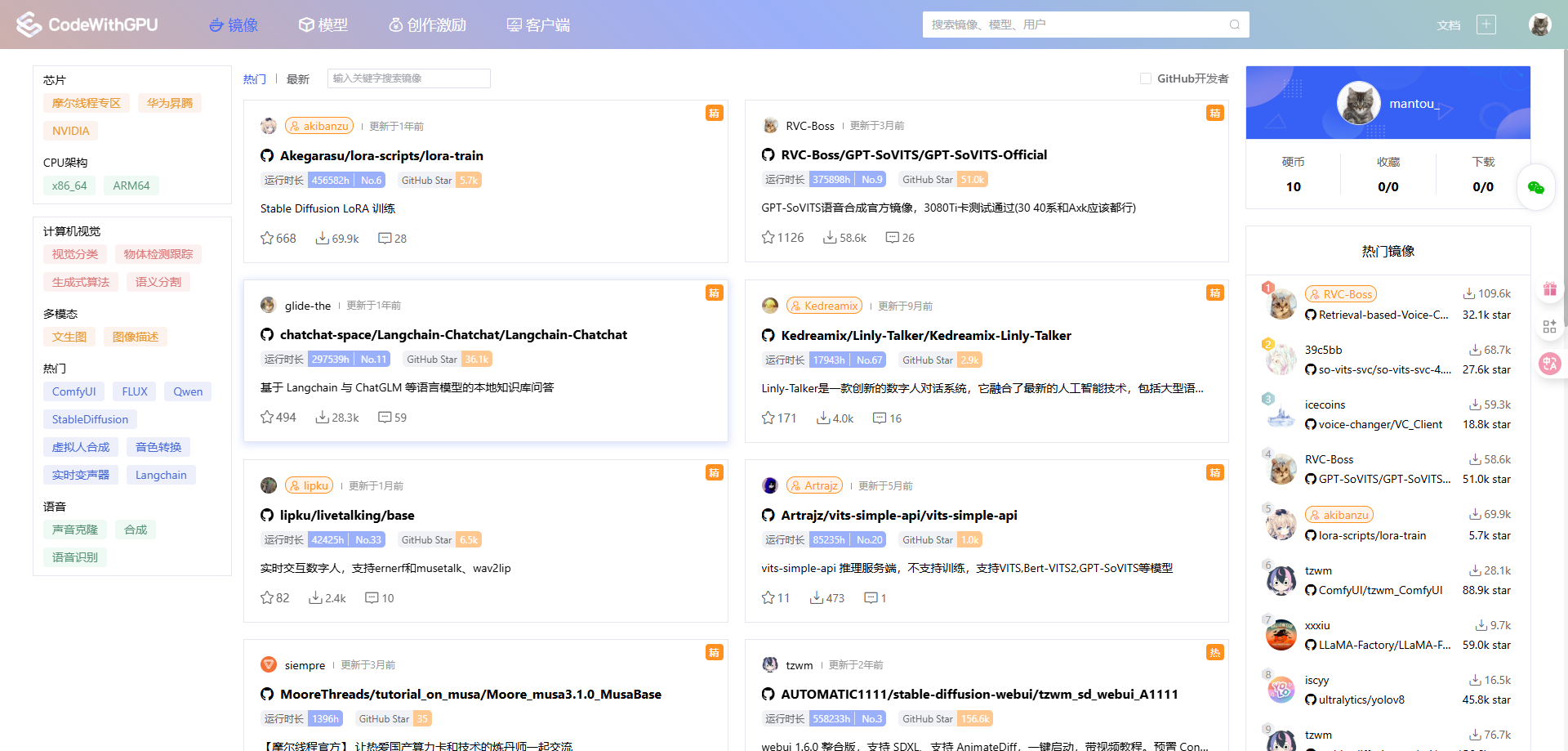Open chatchat-space/Langchain-Chatchat title

point(453,335)
